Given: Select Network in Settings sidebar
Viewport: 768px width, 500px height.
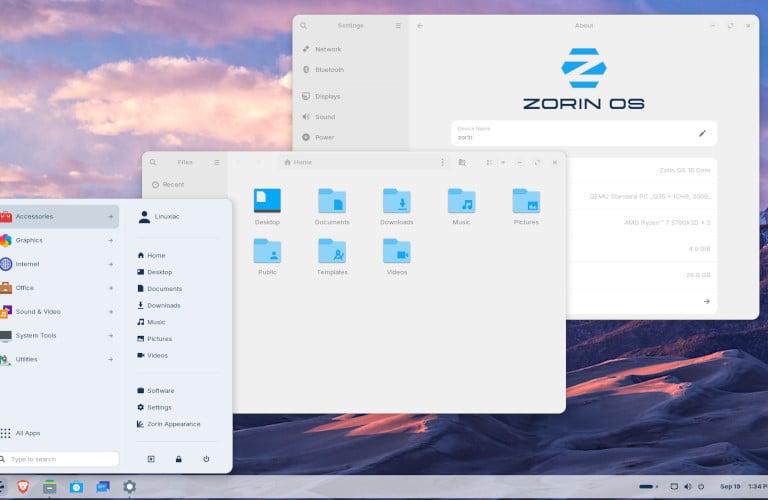Looking at the screenshot, I should (351, 49).
